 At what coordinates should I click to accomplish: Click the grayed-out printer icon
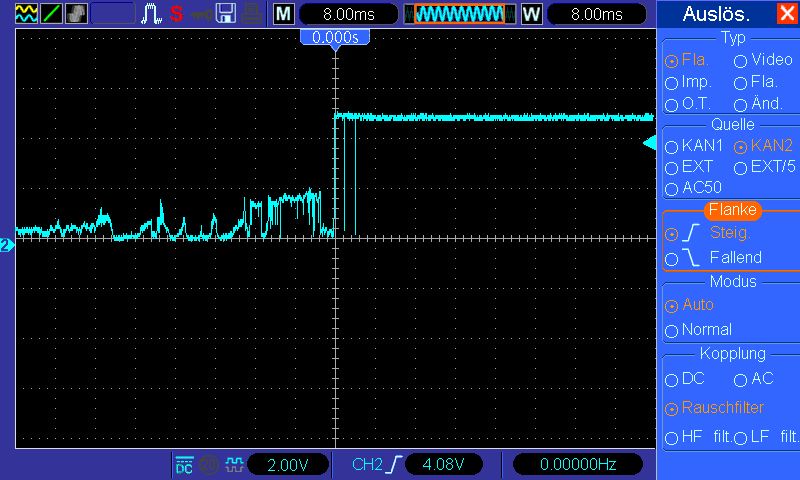[x=252, y=14]
